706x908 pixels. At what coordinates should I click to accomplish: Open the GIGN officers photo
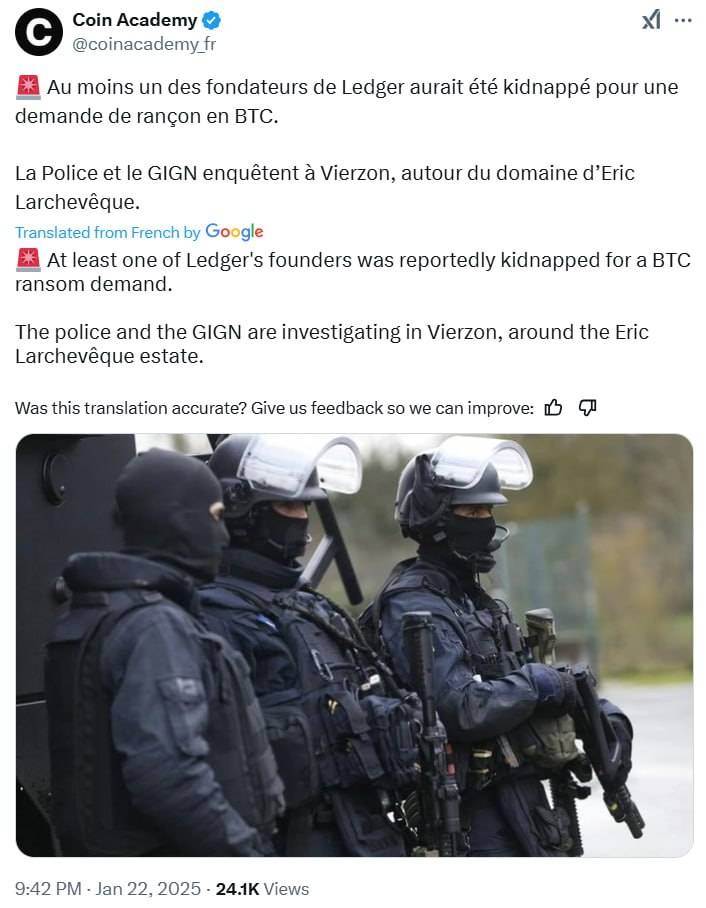point(354,645)
